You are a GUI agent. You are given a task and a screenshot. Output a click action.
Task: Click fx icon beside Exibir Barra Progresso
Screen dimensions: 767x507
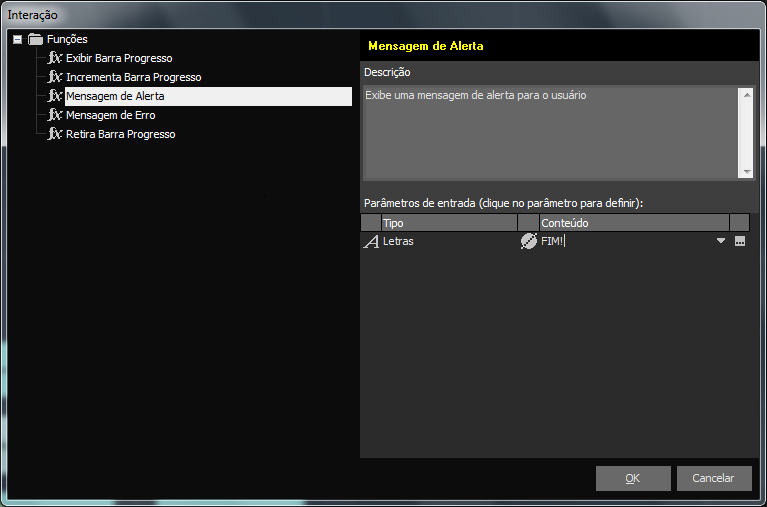pos(55,58)
